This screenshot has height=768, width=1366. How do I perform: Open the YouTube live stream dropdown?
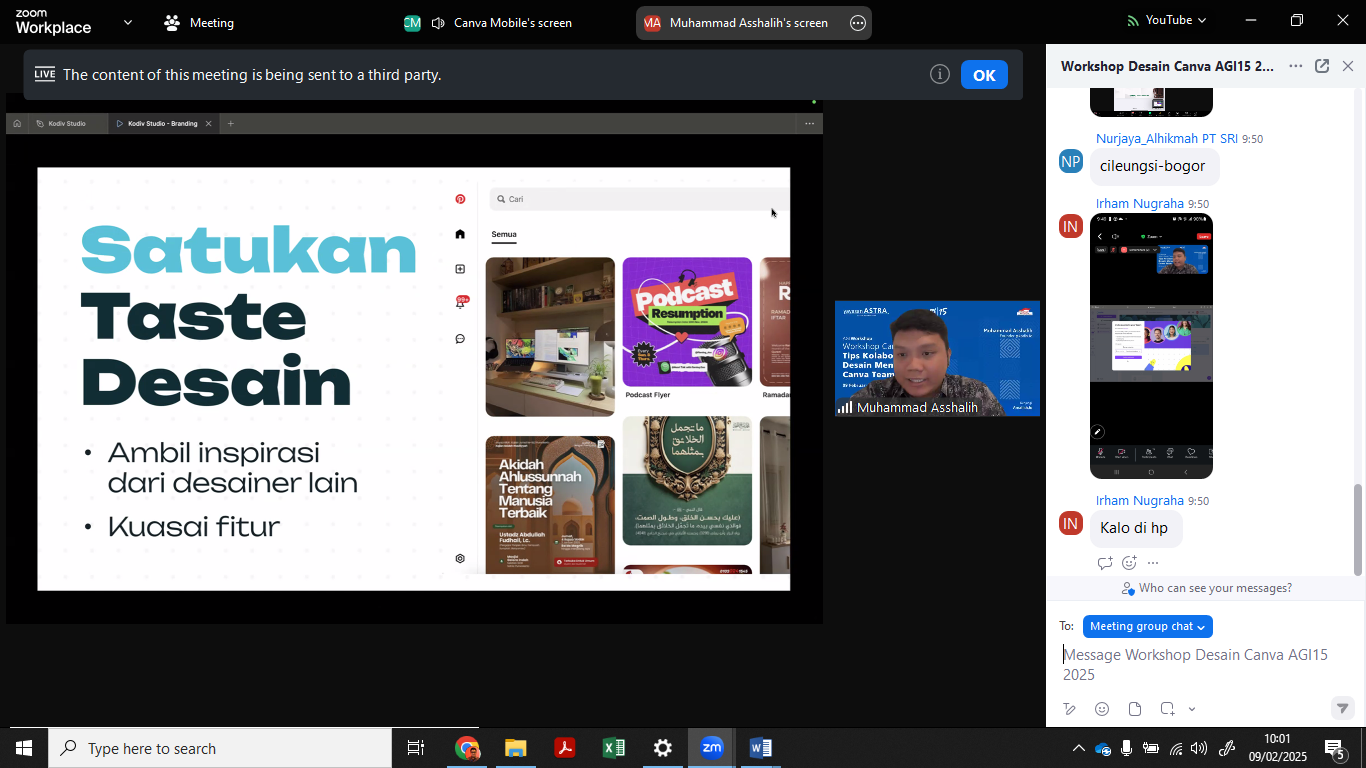click(1167, 20)
